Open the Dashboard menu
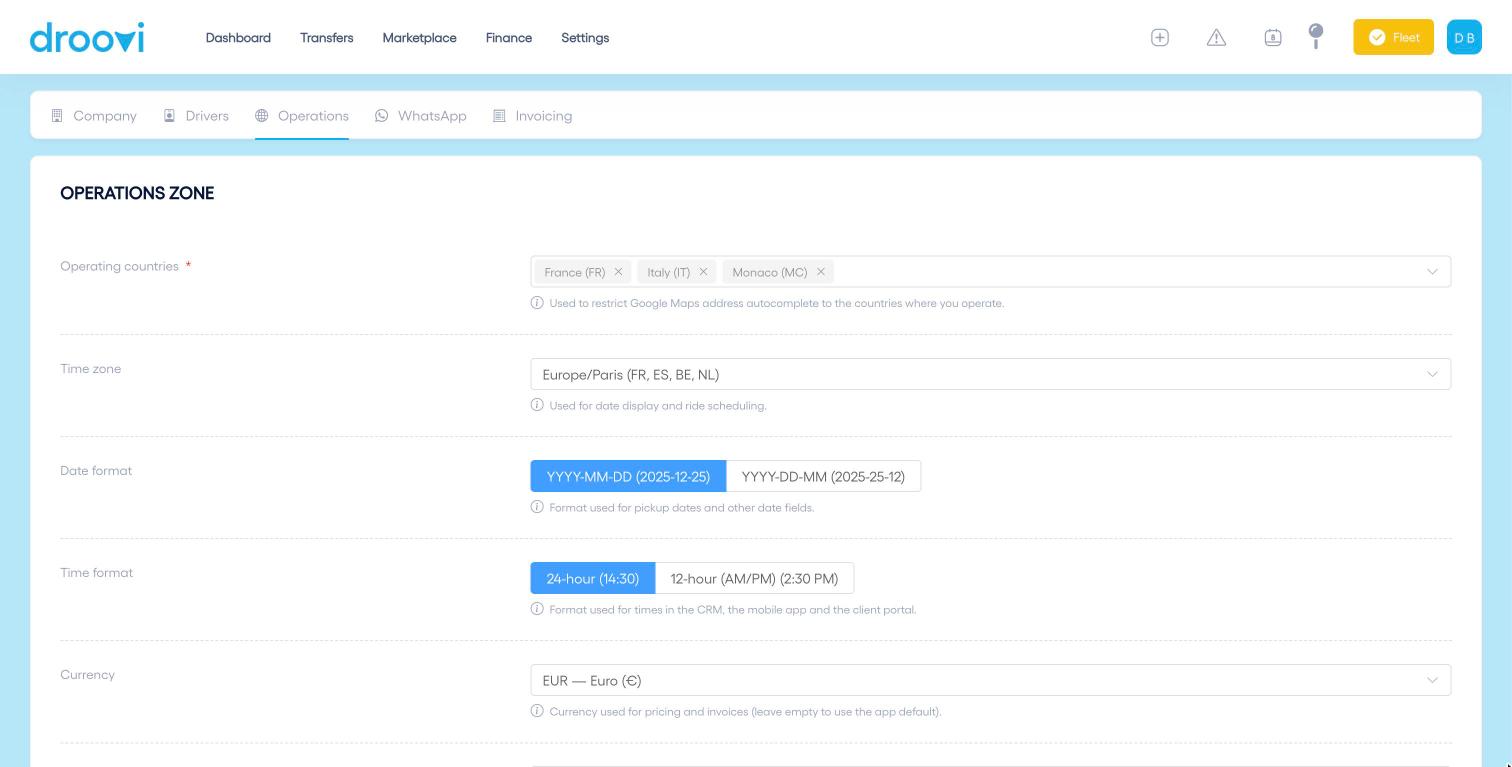 tap(238, 38)
